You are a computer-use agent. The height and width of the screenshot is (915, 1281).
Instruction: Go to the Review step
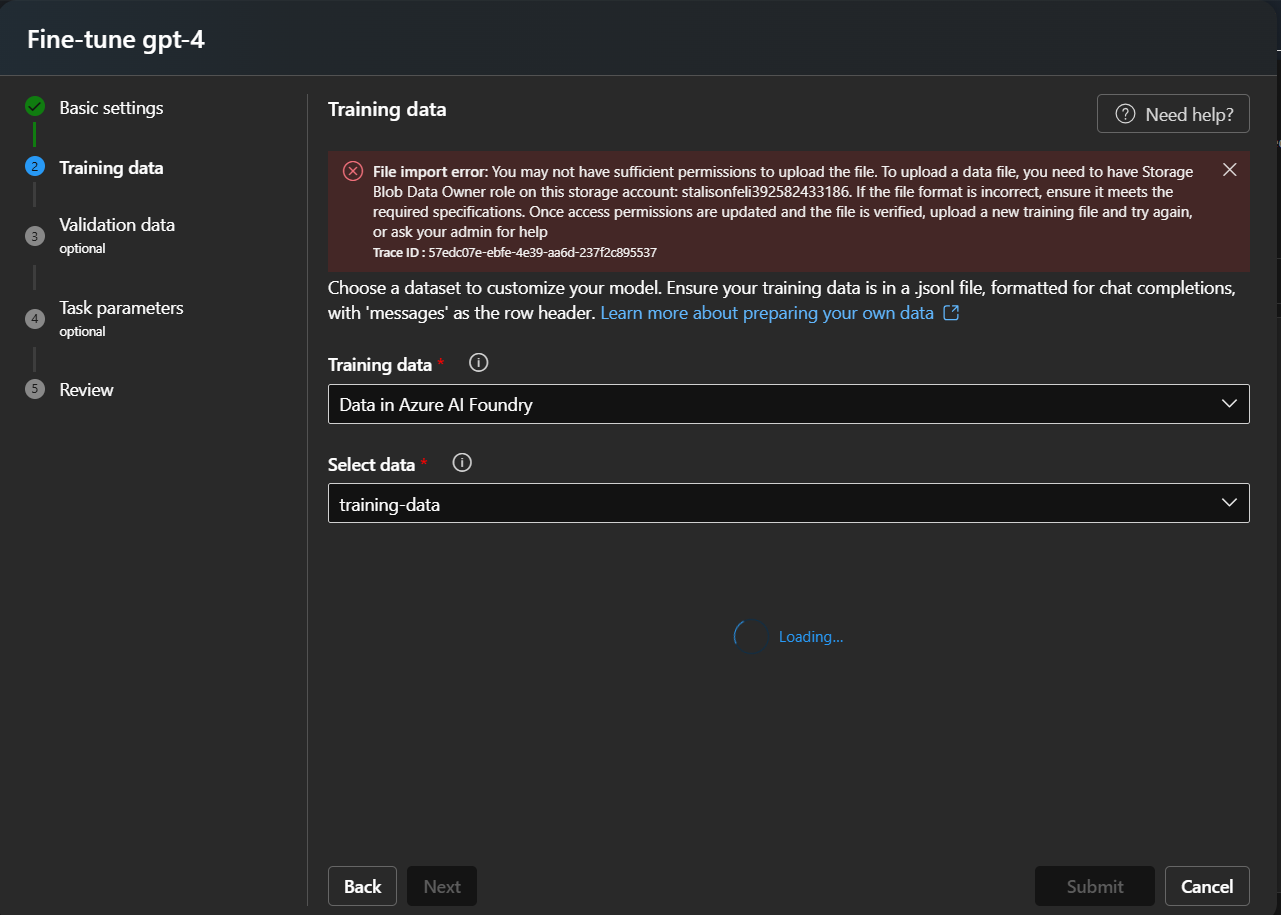(86, 389)
